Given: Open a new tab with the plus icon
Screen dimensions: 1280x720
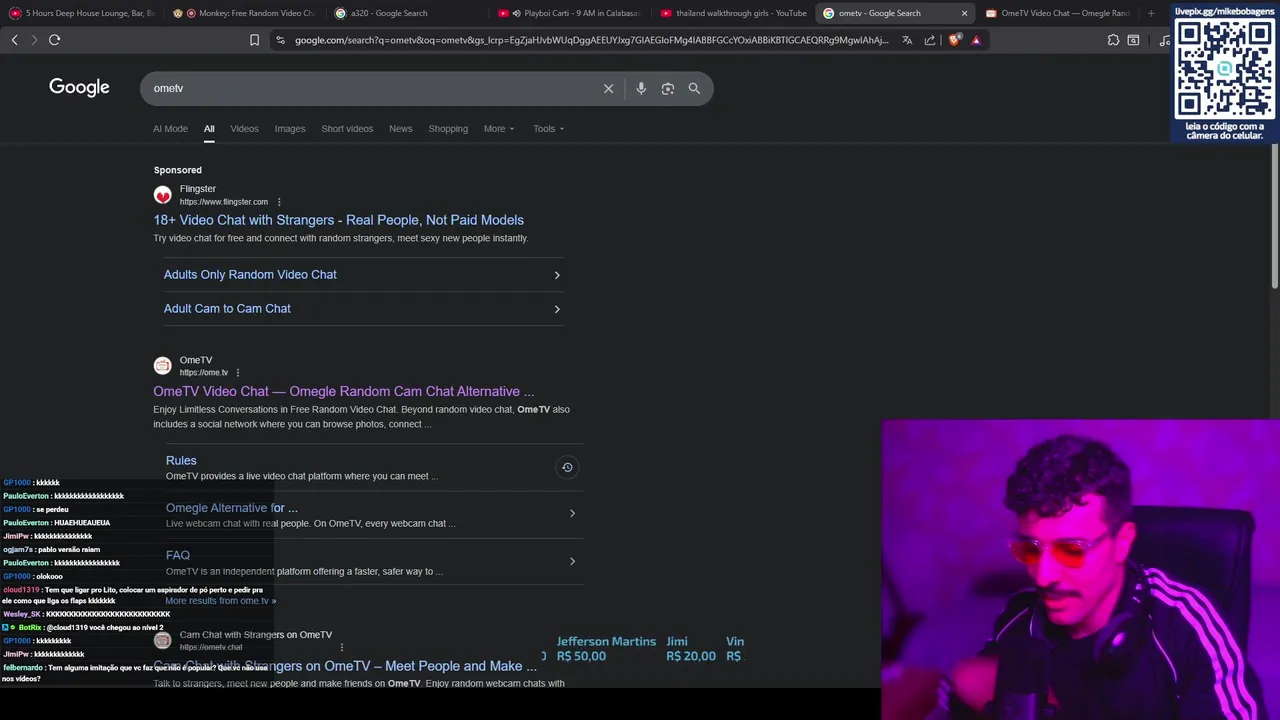Looking at the screenshot, I should [x=1151, y=13].
